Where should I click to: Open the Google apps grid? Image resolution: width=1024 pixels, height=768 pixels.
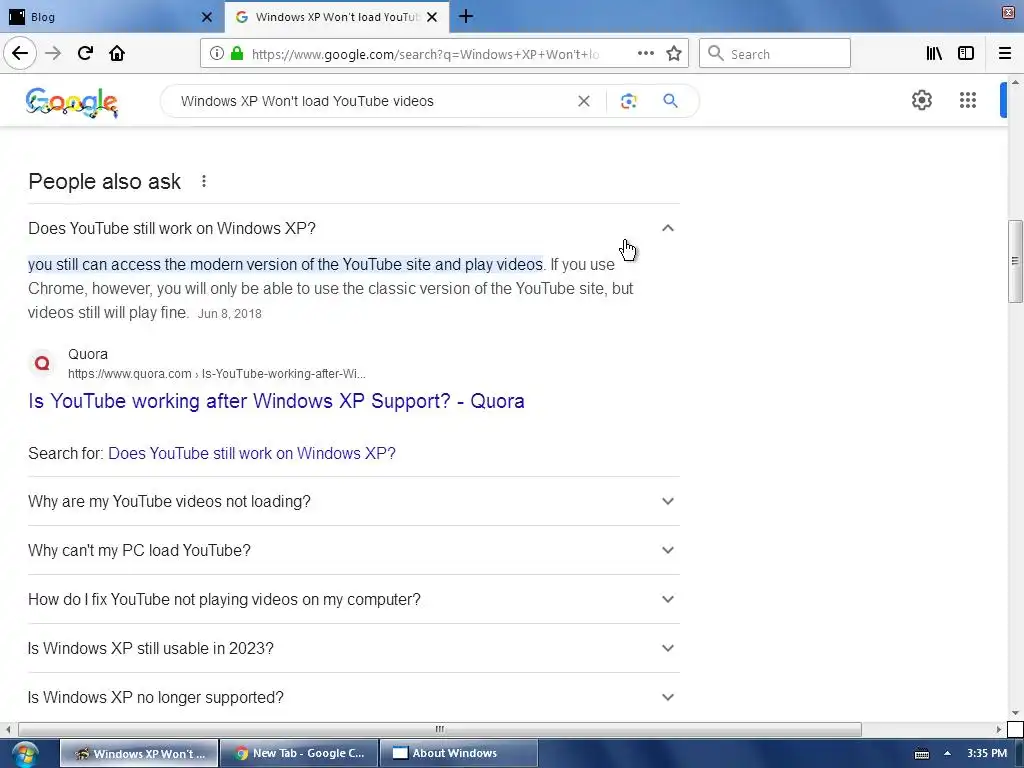(968, 100)
